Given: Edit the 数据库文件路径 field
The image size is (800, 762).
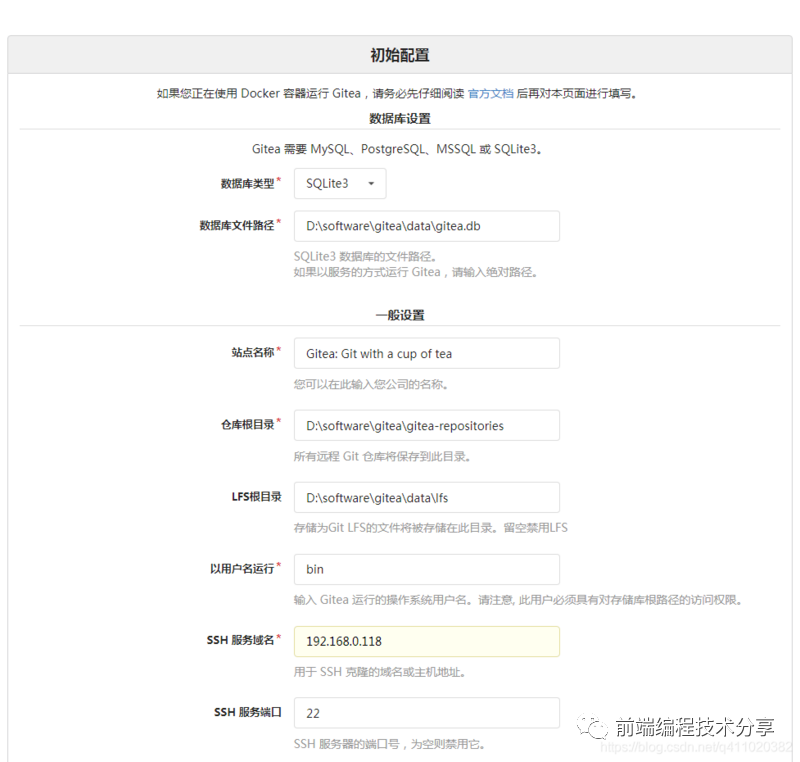Looking at the screenshot, I should pyautogui.click(x=427, y=226).
